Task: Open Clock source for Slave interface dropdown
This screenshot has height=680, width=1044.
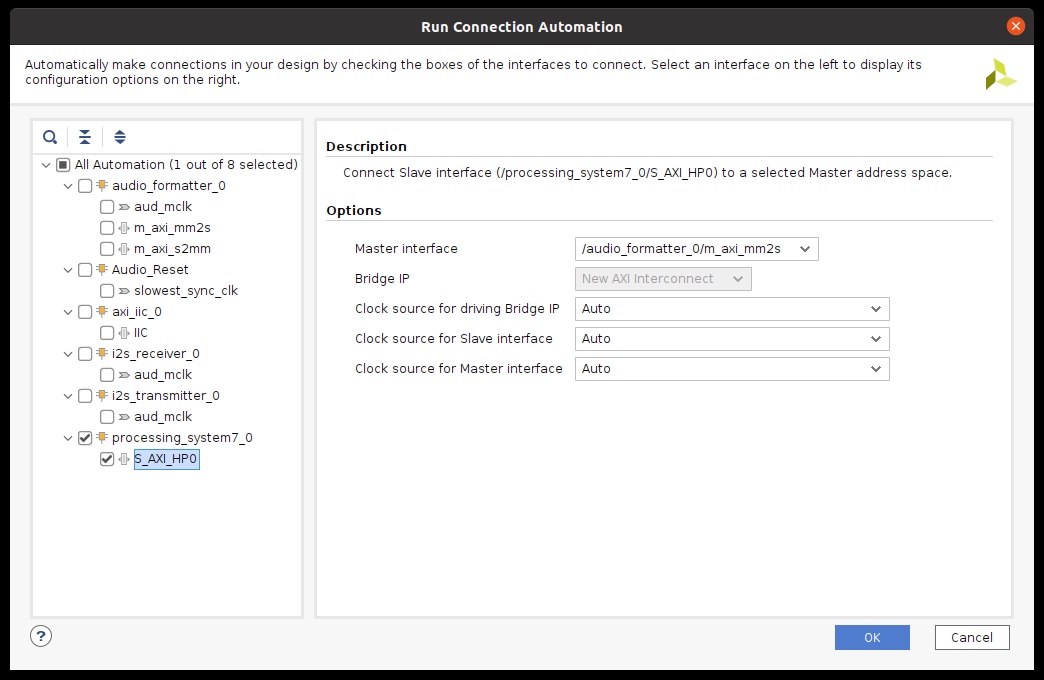Action: tap(732, 338)
